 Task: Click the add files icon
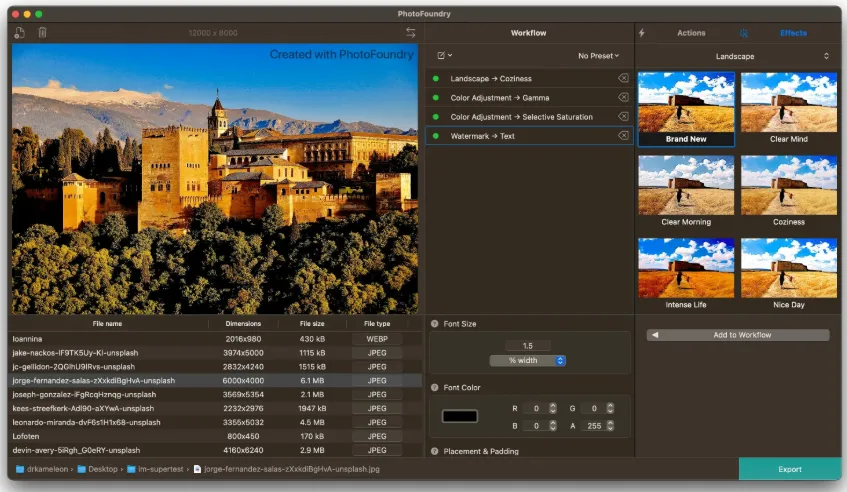(x=19, y=33)
